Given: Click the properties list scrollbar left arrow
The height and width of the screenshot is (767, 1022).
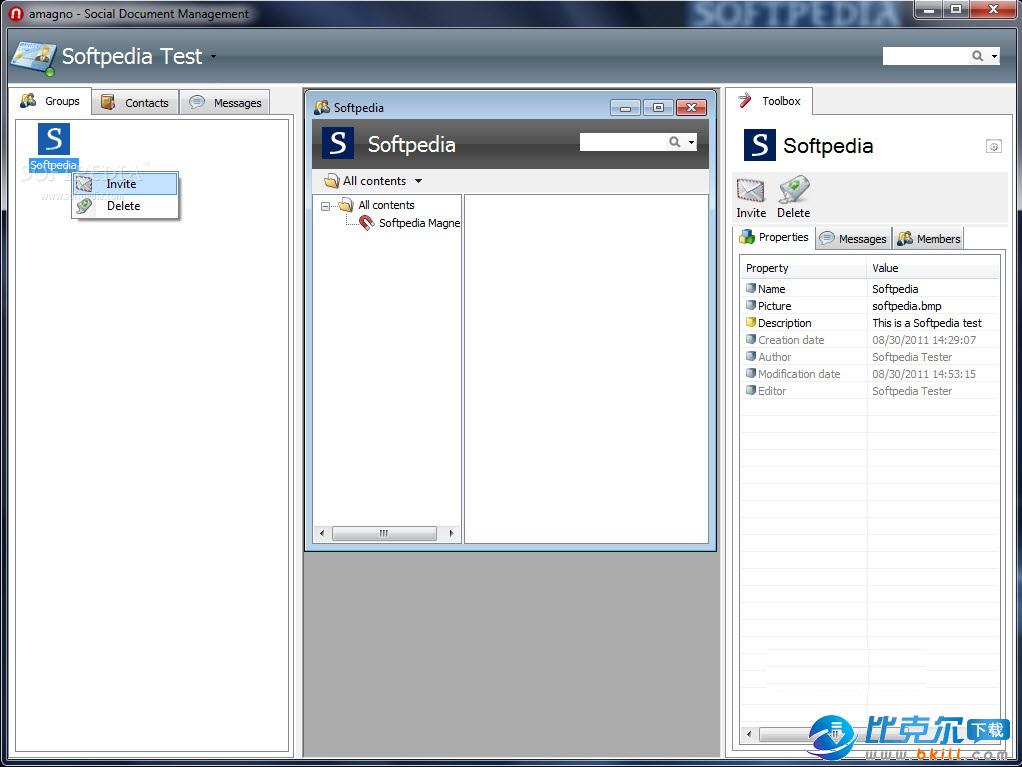Looking at the screenshot, I should (749, 734).
